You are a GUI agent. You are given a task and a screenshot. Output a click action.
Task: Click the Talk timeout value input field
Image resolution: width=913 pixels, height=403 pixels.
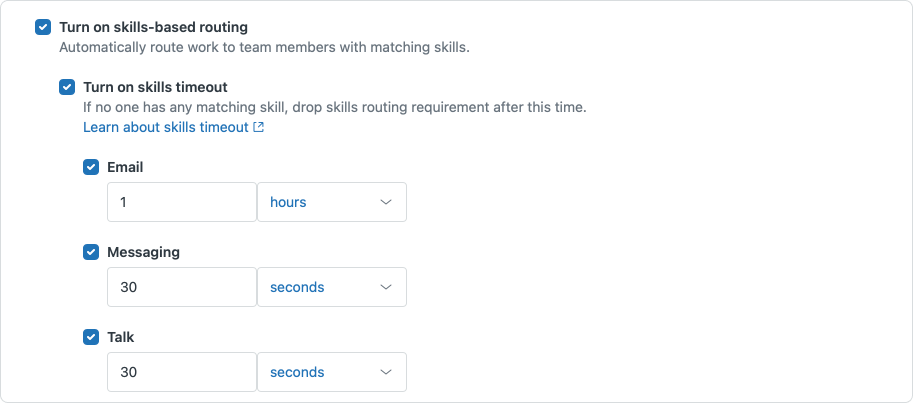(181, 372)
